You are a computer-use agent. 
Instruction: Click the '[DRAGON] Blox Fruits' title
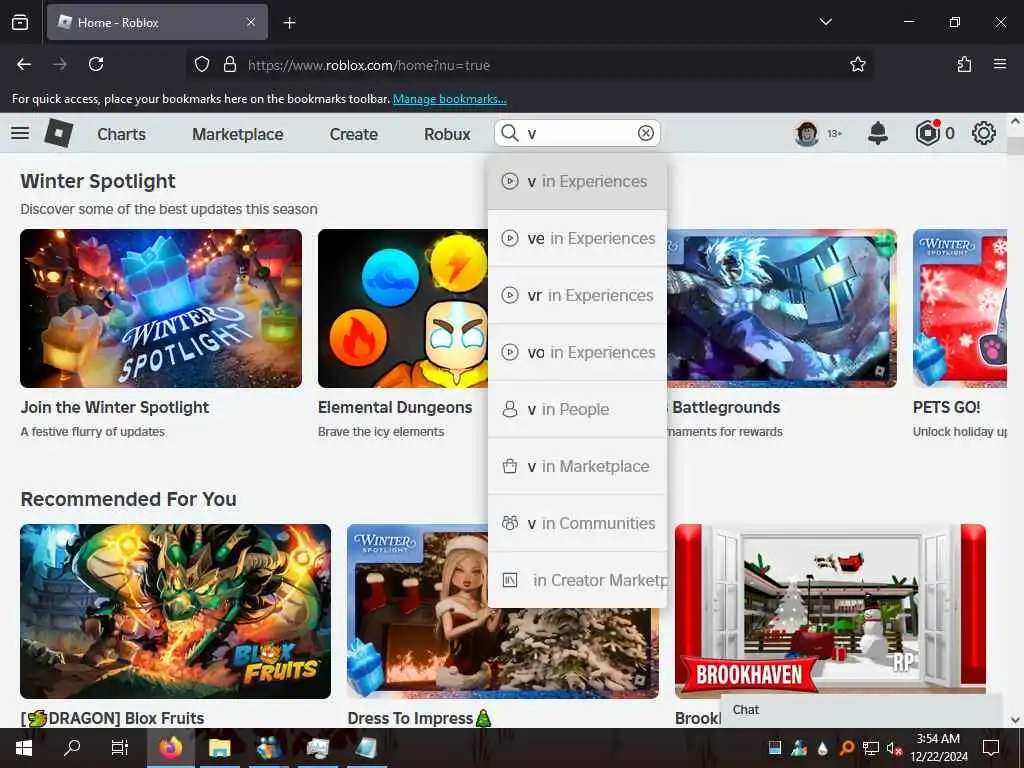point(112,718)
